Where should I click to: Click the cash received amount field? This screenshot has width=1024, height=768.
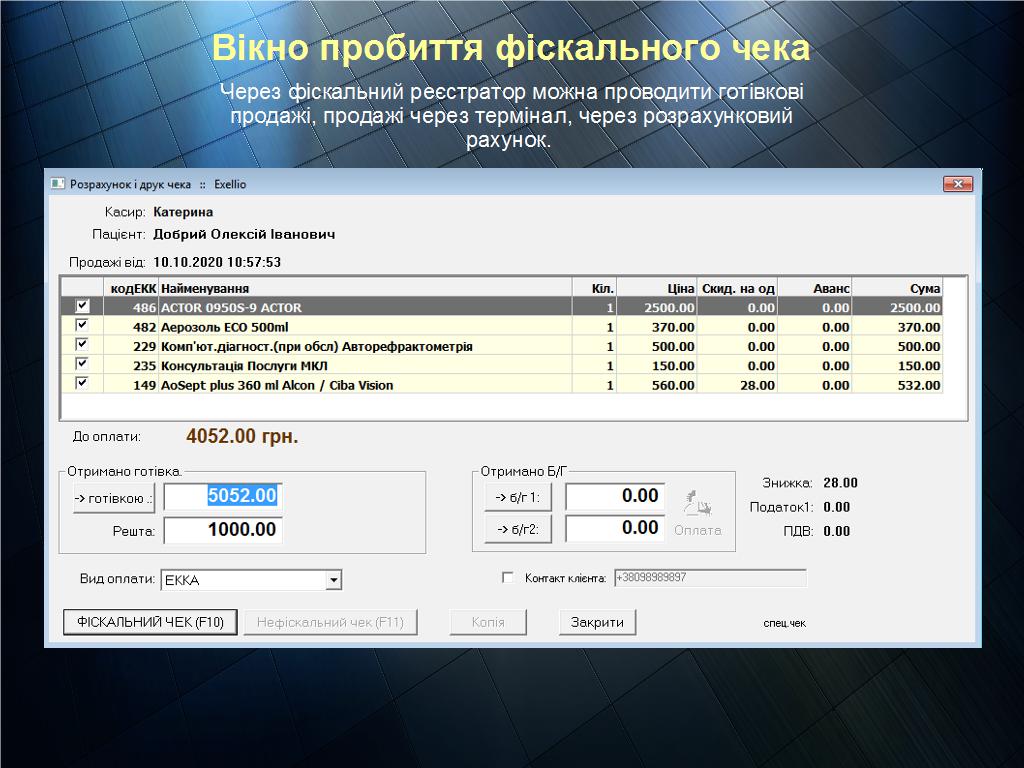223,497
